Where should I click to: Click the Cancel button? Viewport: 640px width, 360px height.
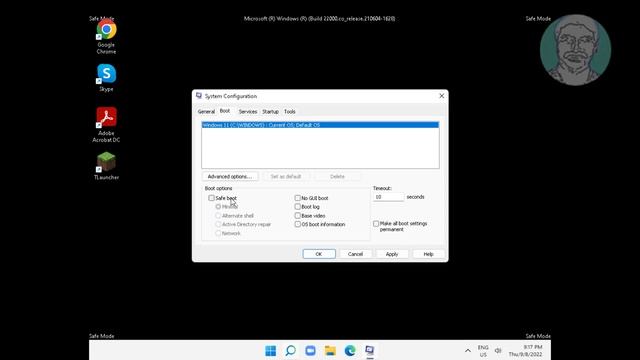[x=355, y=254]
